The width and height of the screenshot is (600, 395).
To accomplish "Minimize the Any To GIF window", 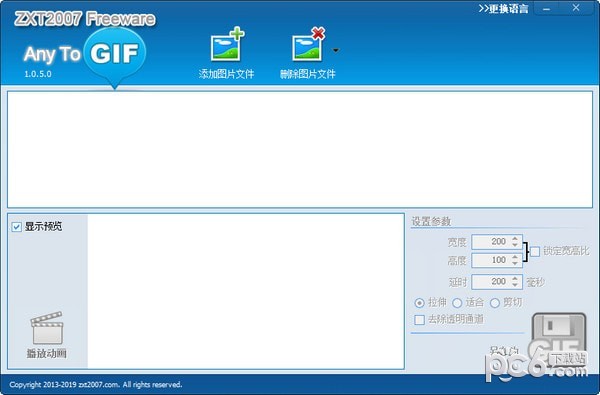I will click(x=546, y=8).
